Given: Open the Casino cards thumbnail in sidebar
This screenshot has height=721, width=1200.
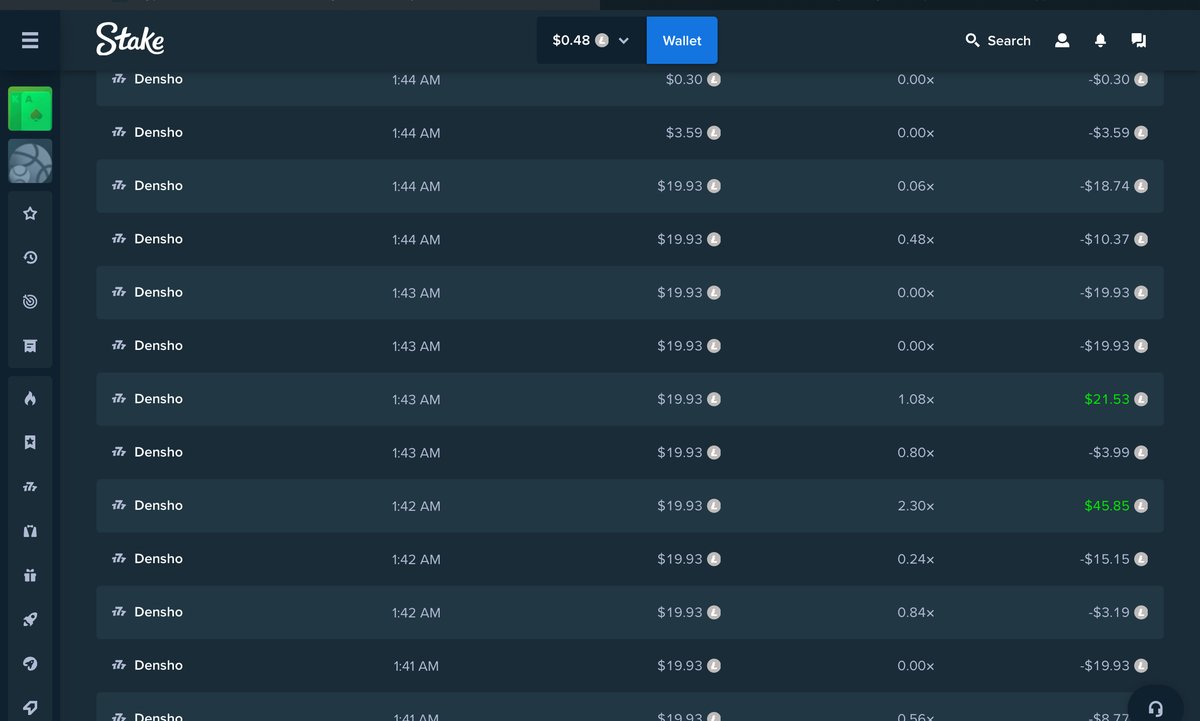Looking at the screenshot, I should 30,109.
